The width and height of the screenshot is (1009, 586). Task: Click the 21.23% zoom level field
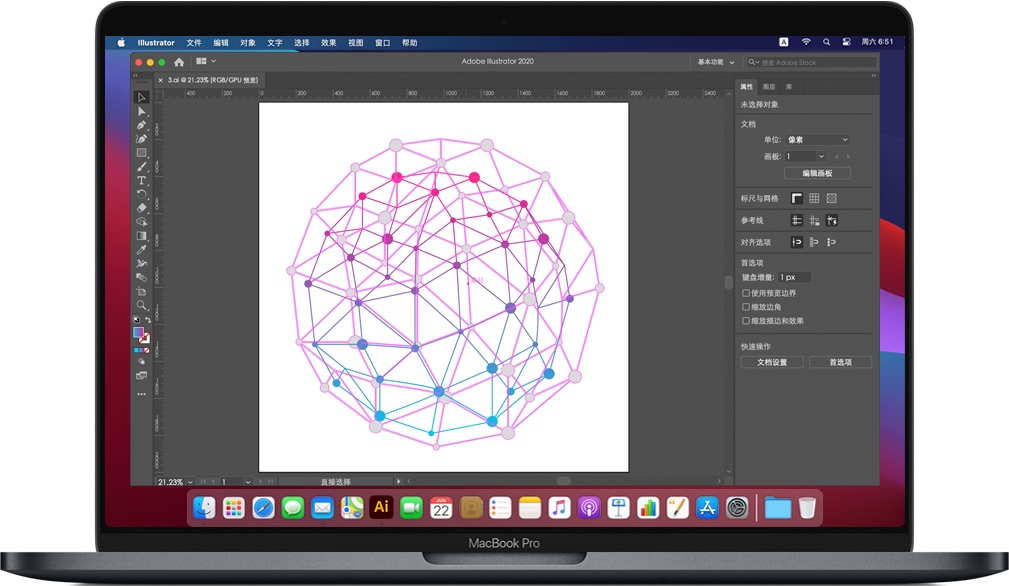point(170,482)
